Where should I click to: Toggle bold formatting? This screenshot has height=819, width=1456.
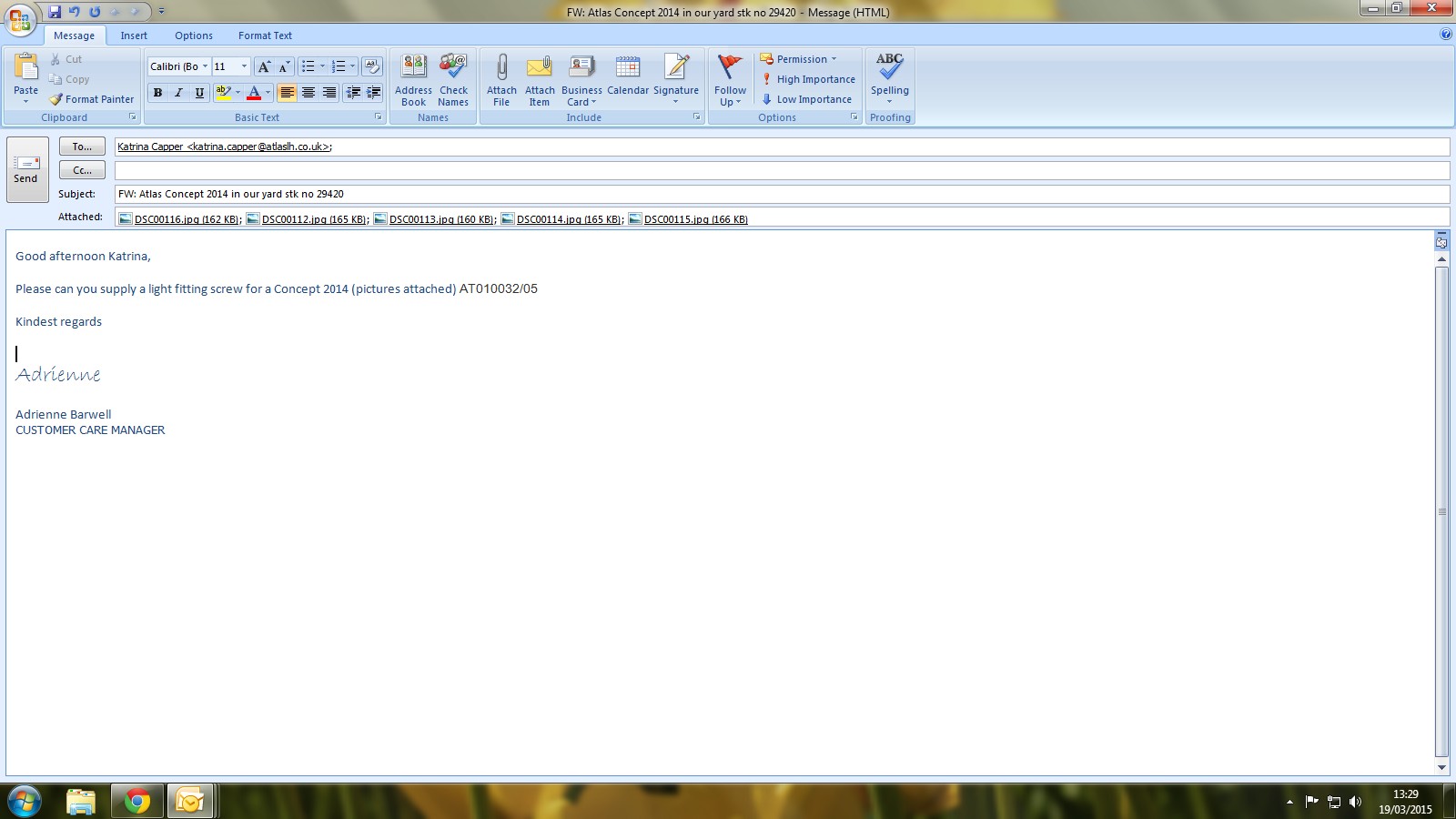tap(157, 93)
